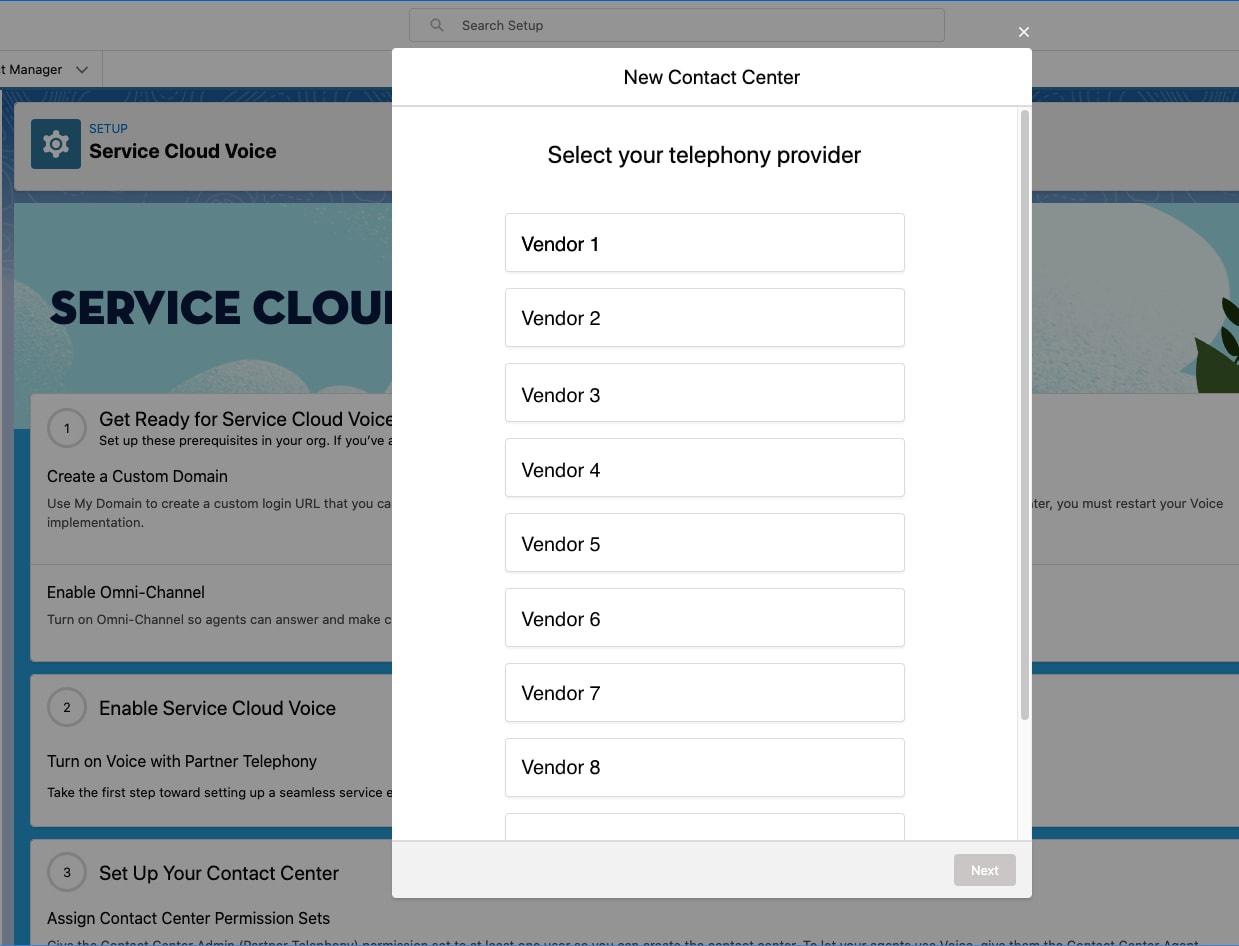This screenshot has width=1239, height=946.
Task: Click step 3 circle number
Action: [x=67, y=872]
